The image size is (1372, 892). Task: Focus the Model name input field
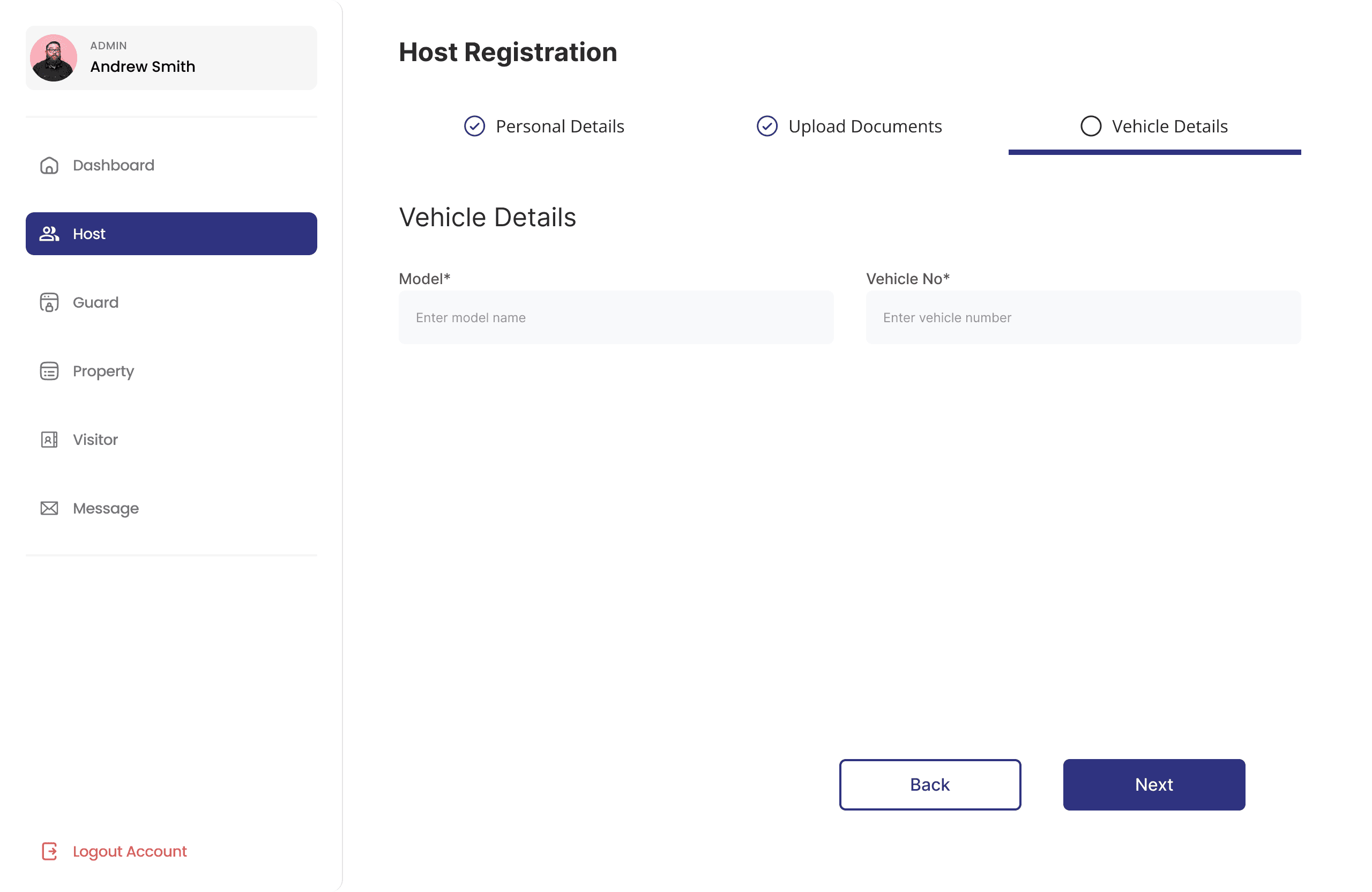click(616, 318)
